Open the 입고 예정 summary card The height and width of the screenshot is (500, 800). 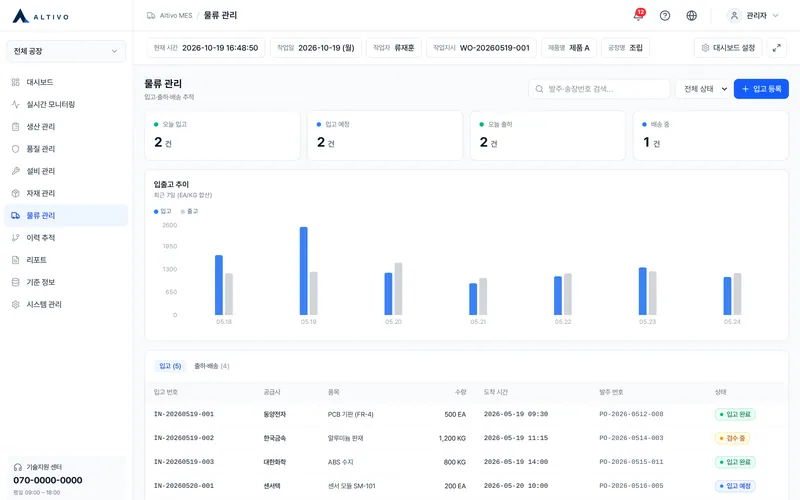click(x=385, y=136)
